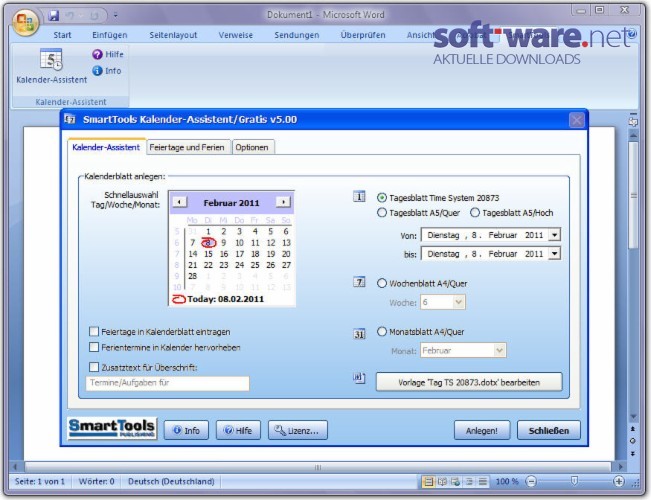Select Wochenblatt A4/Quer option

pyautogui.click(x=382, y=283)
